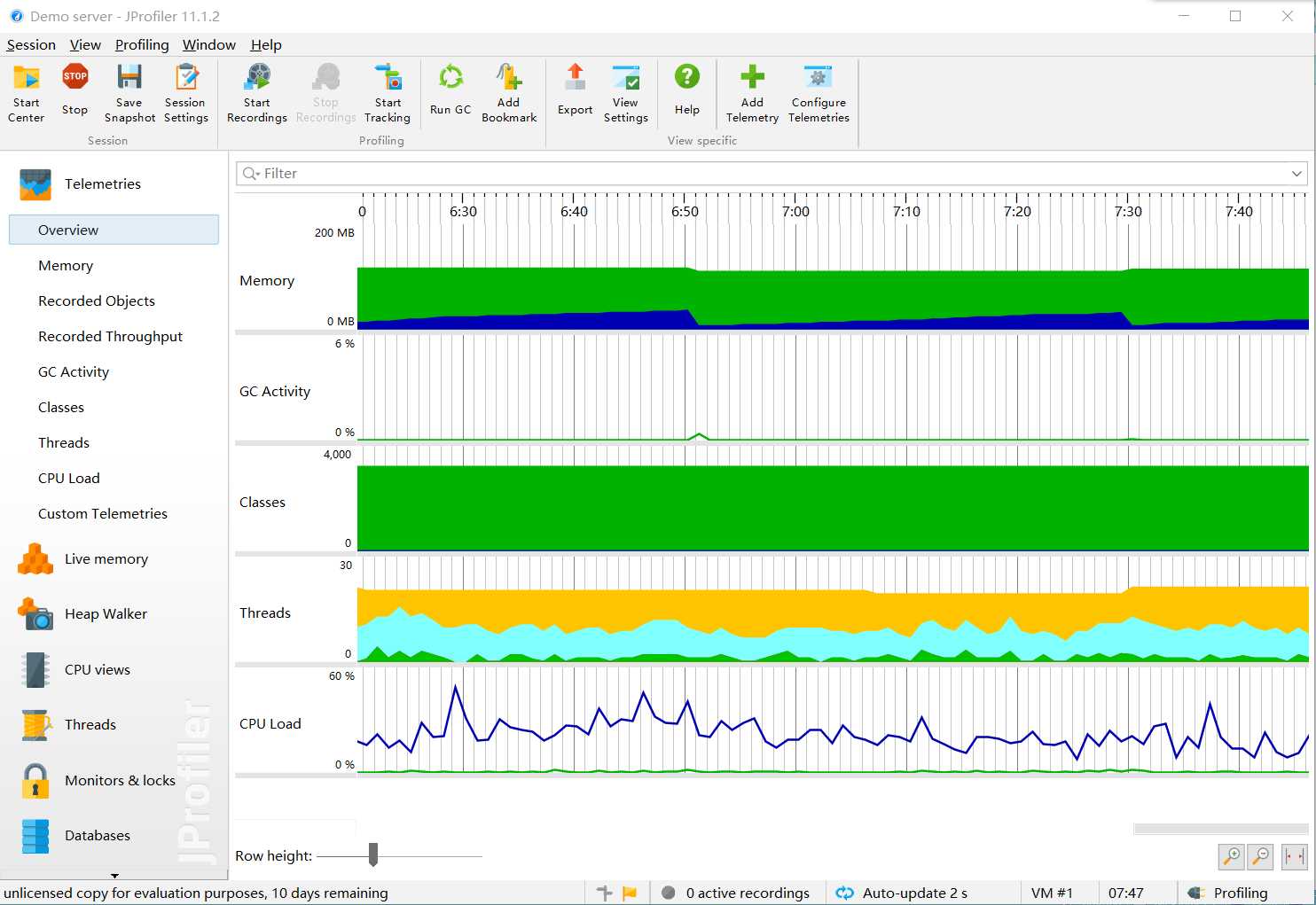Viewport: 1316px width, 905px height.
Task: Expand the Filter dropdown arrow
Action: pos(1296,174)
